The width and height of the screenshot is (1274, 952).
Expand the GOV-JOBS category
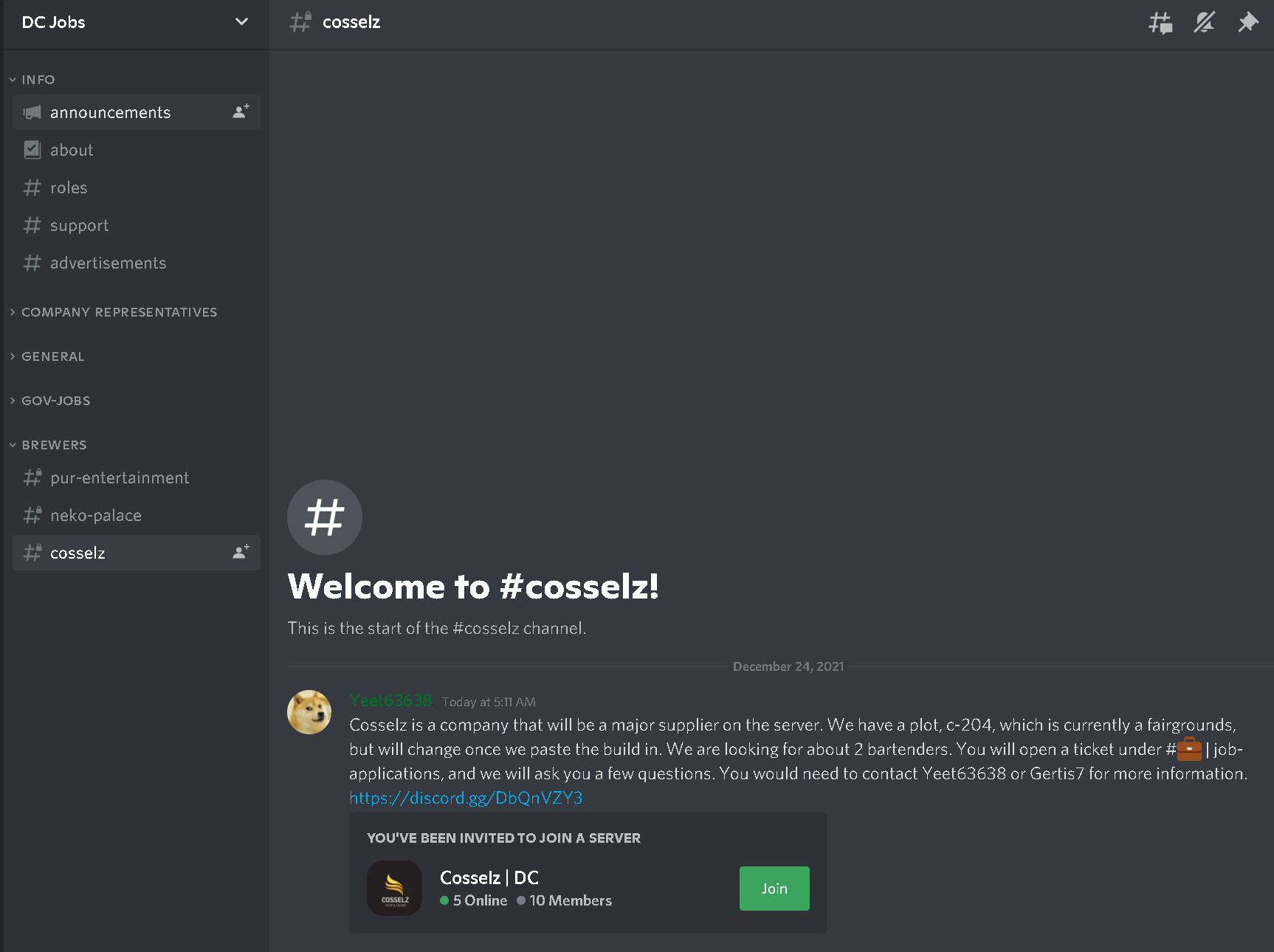tap(51, 401)
